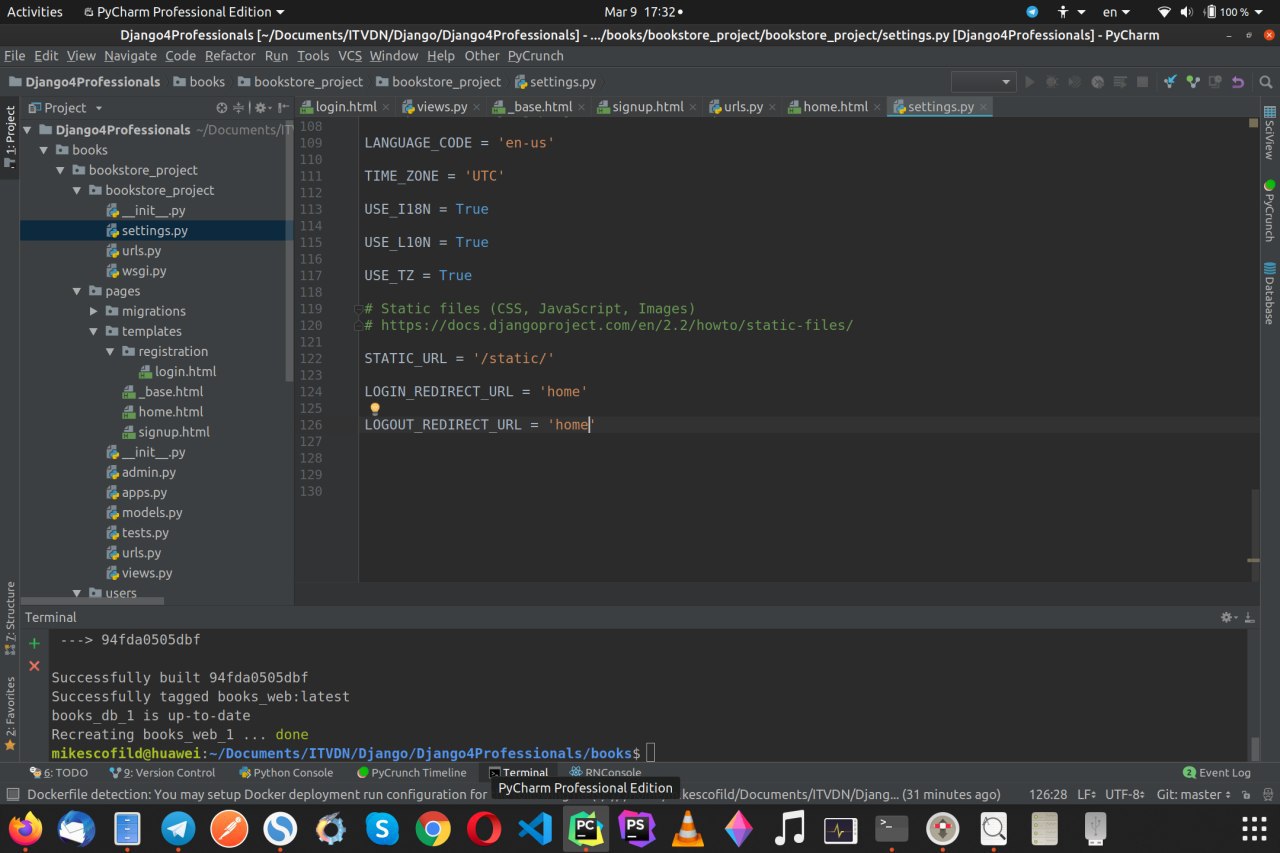
Task: Open the Structure side tool window
Action: click(11, 617)
